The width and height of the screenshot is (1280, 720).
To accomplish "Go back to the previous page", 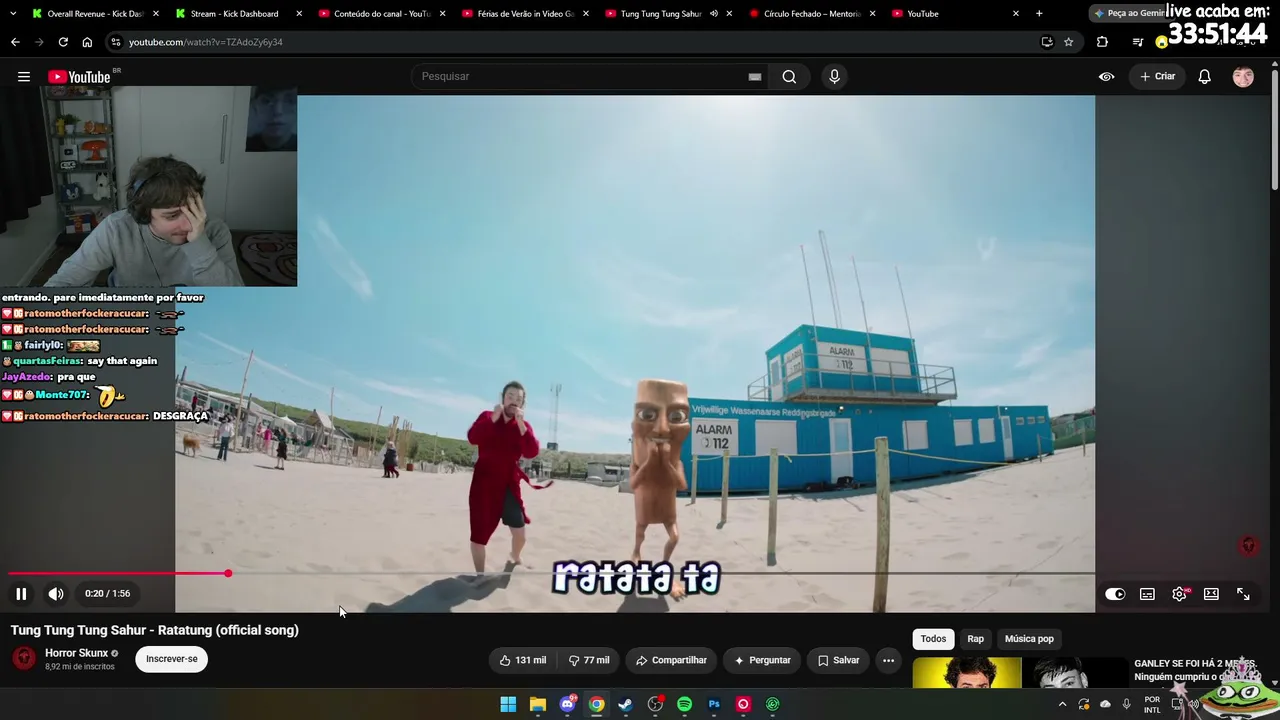I will (15, 42).
